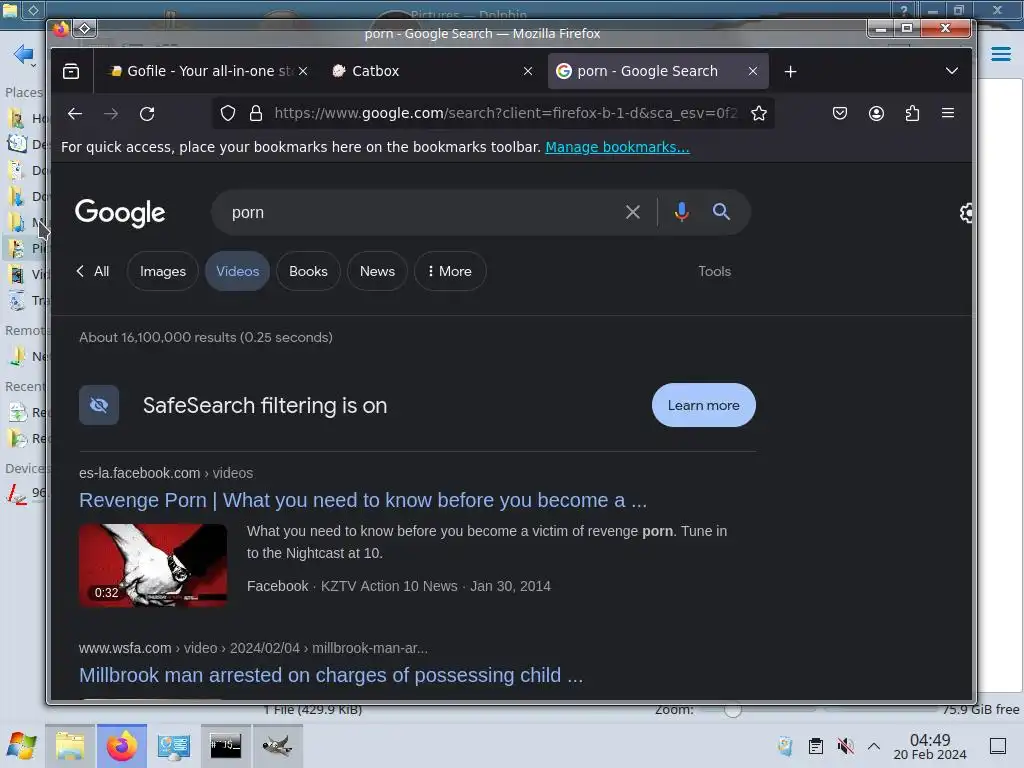Image resolution: width=1024 pixels, height=768 pixels.
Task: Open the Firefox application hamburger menu
Action: (x=948, y=114)
